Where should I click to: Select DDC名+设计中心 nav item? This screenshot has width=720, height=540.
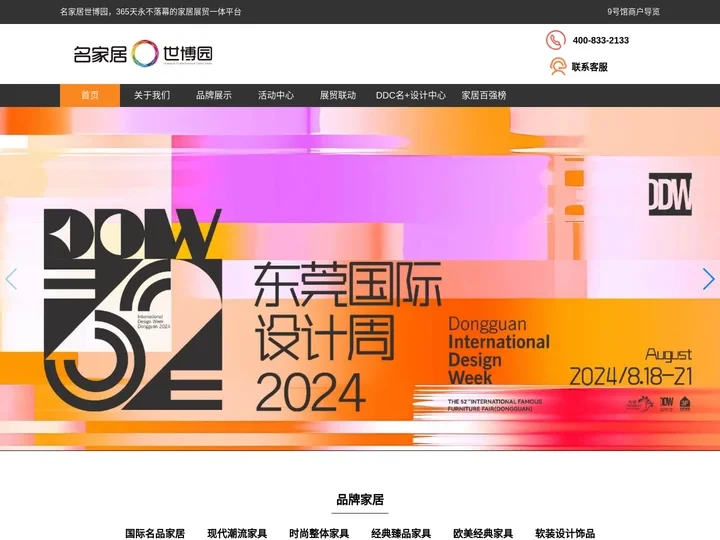(x=411, y=95)
